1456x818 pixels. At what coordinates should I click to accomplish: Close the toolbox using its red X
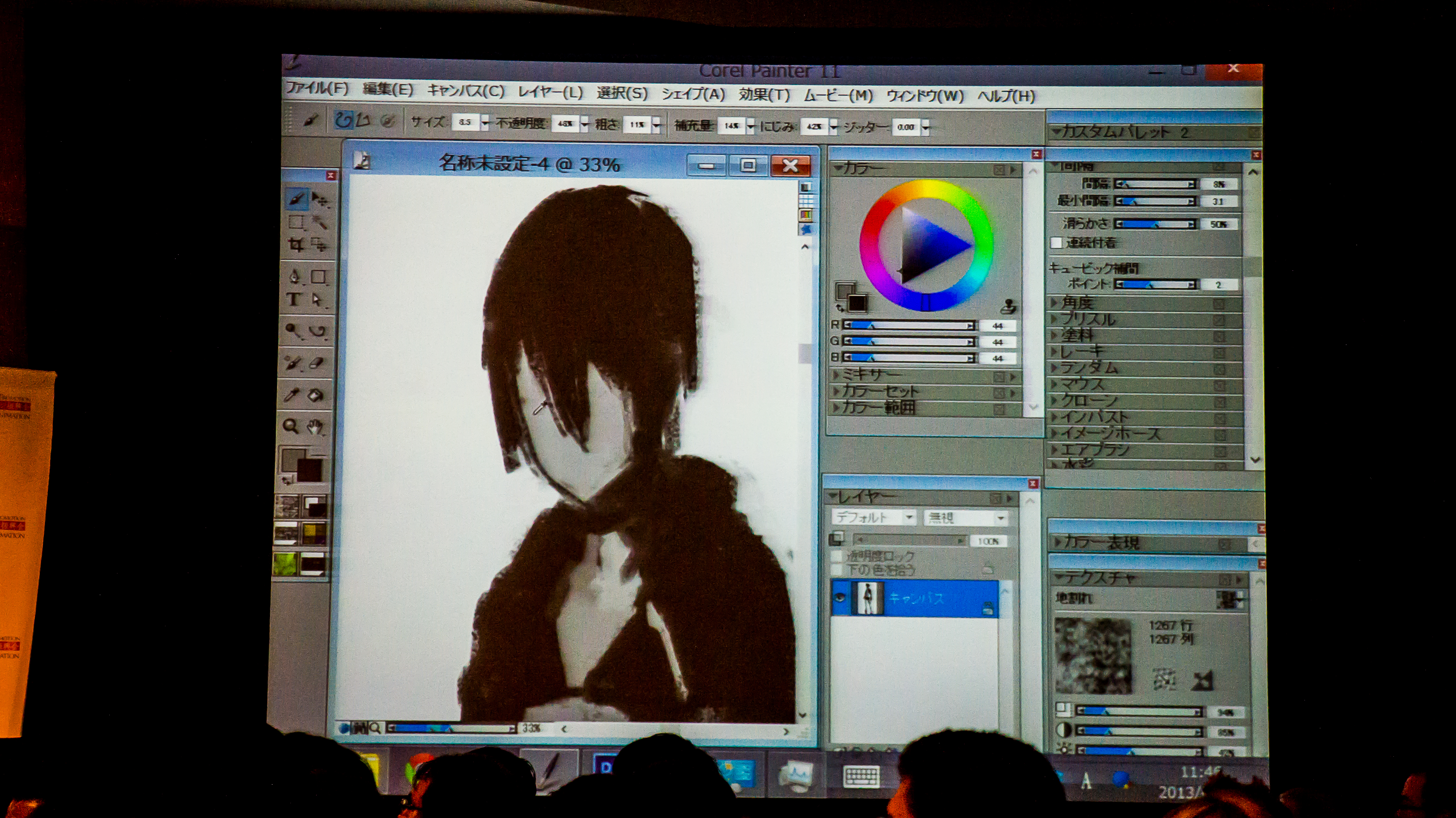tap(331, 176)
